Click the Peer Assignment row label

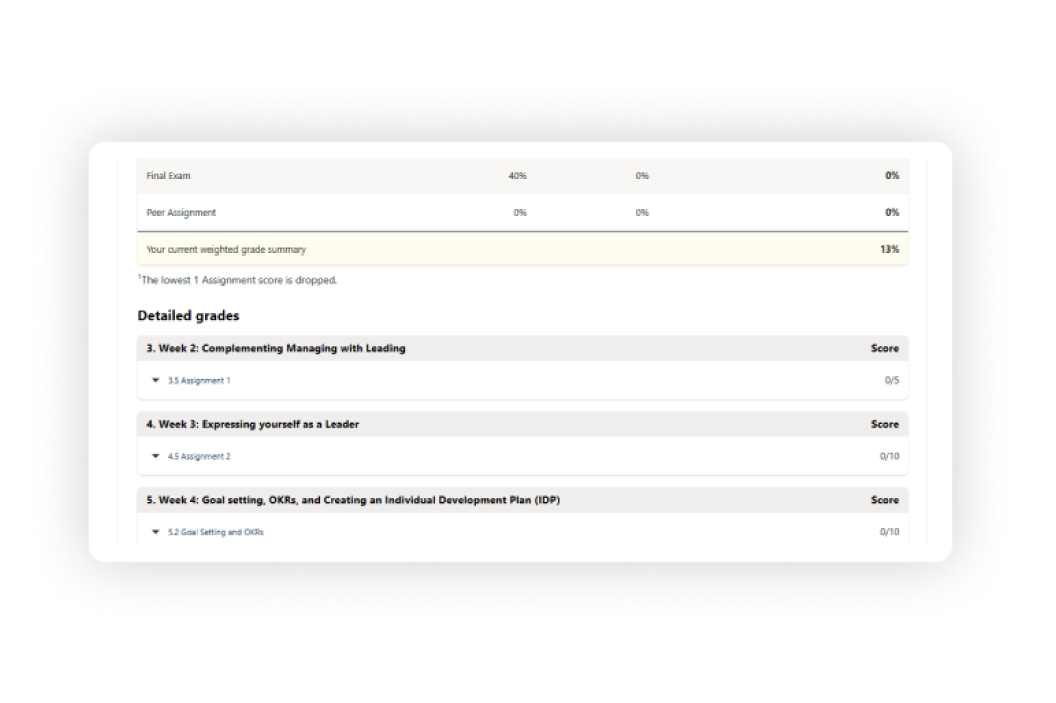pos(181,213)
